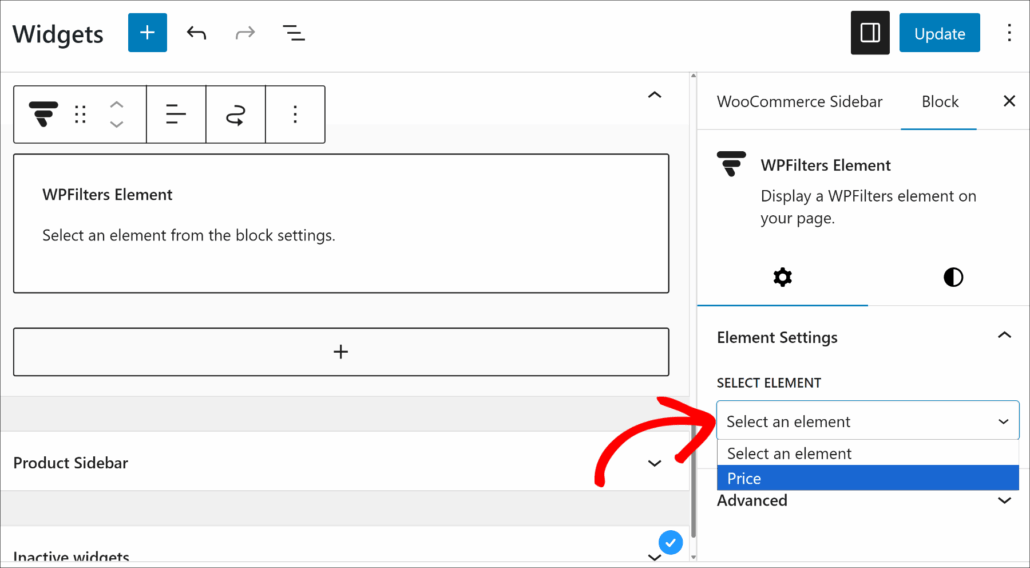Image resolution: width=1030 pixels, height=568 pixels.
Task: Collapse the current widget area
Action: tap(654, 95)
